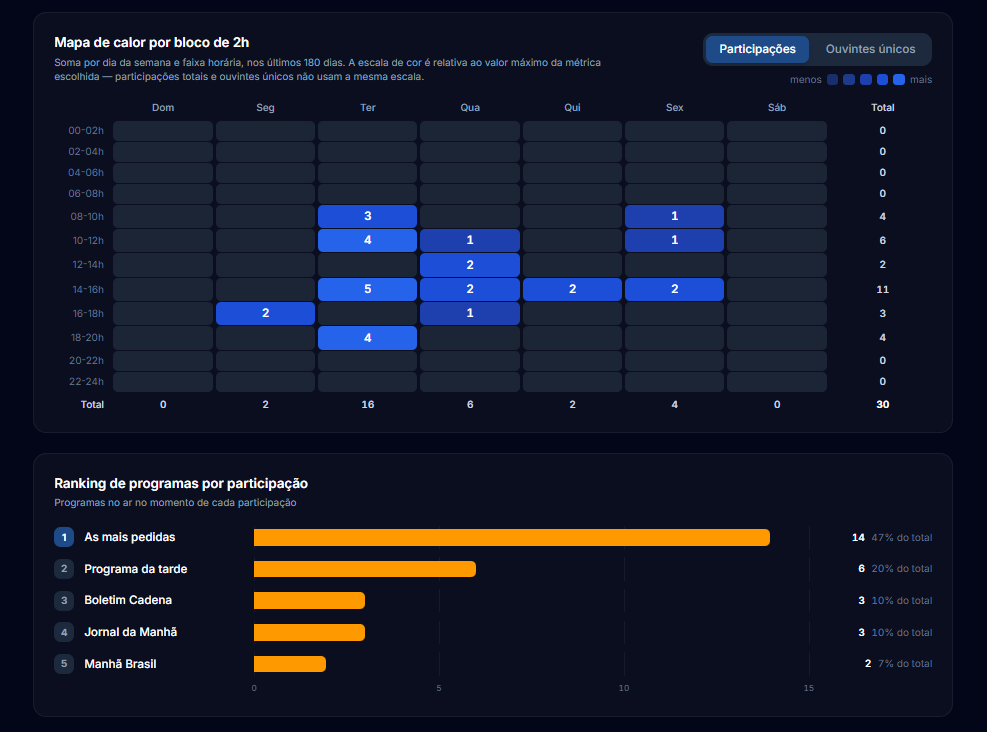Click the lightest 'mais' legend swatch
This screenshot has height=732, width=987.
(x=899, y=79)
